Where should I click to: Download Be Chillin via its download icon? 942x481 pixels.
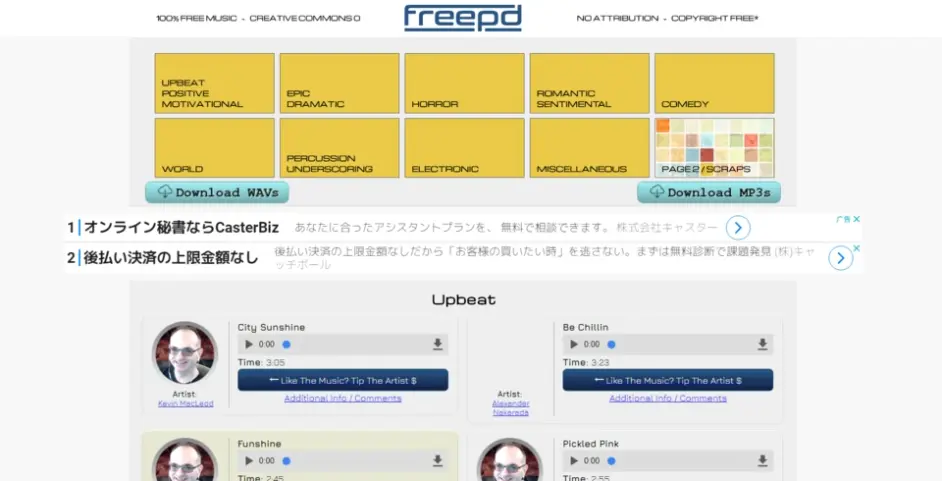[x=762, y=344]
